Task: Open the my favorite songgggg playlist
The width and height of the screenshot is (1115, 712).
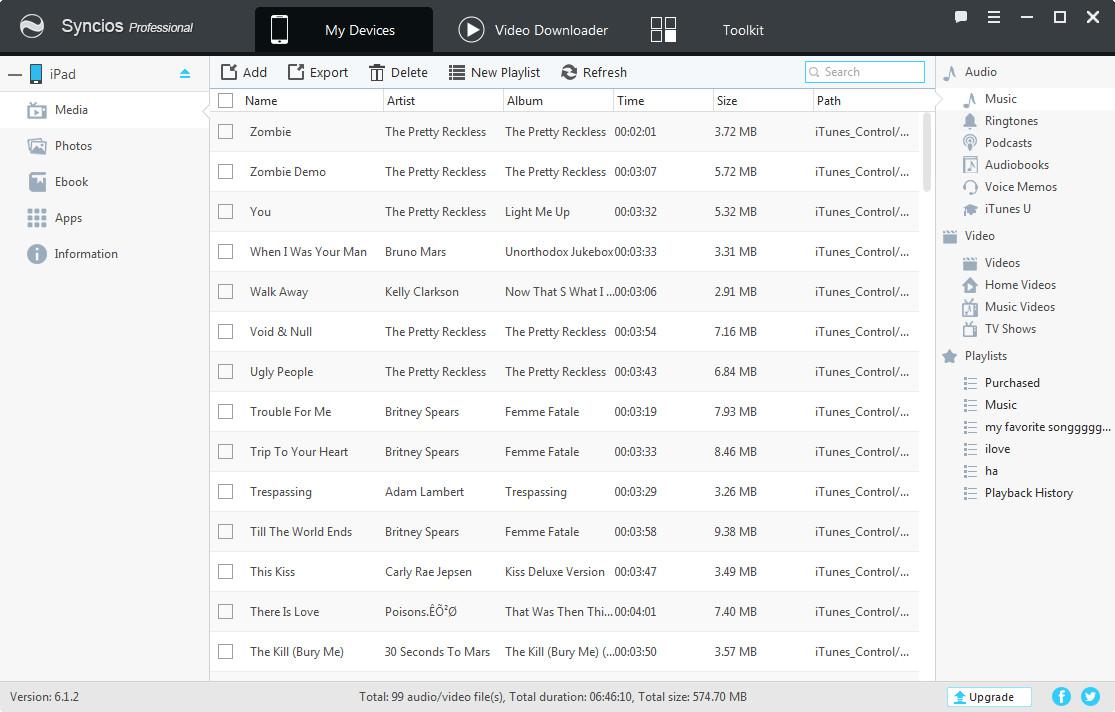Action: click(x=1037, y=427)
